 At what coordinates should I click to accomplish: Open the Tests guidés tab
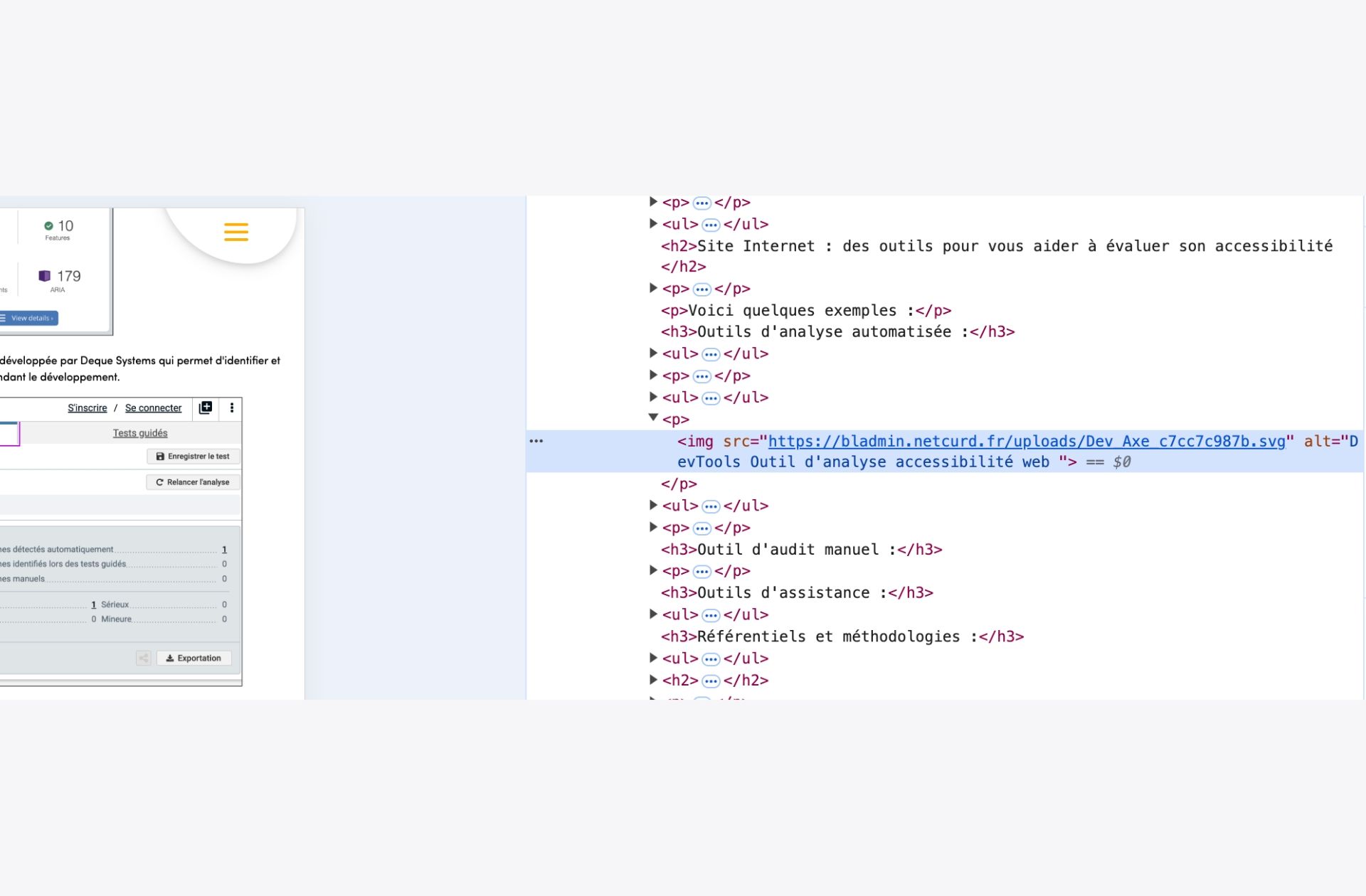pos(140,433)
